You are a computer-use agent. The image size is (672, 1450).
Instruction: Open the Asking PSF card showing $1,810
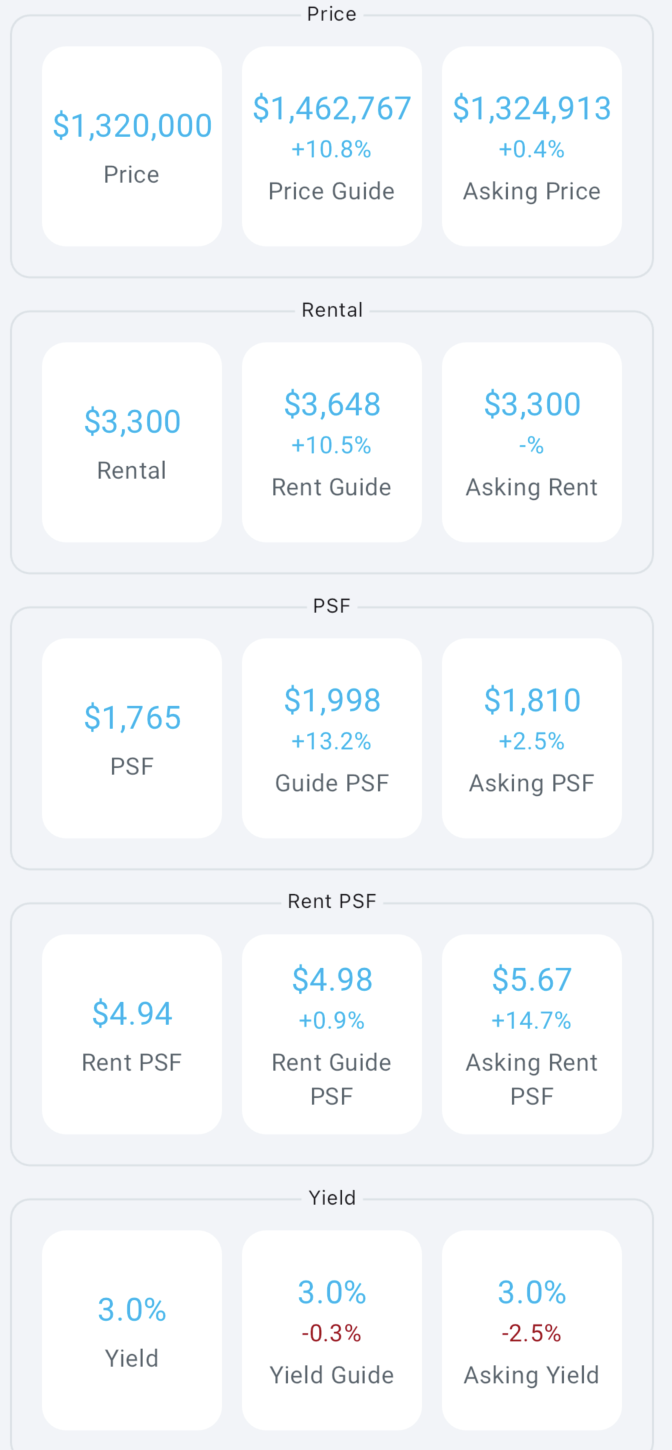(x=531, y=737)
